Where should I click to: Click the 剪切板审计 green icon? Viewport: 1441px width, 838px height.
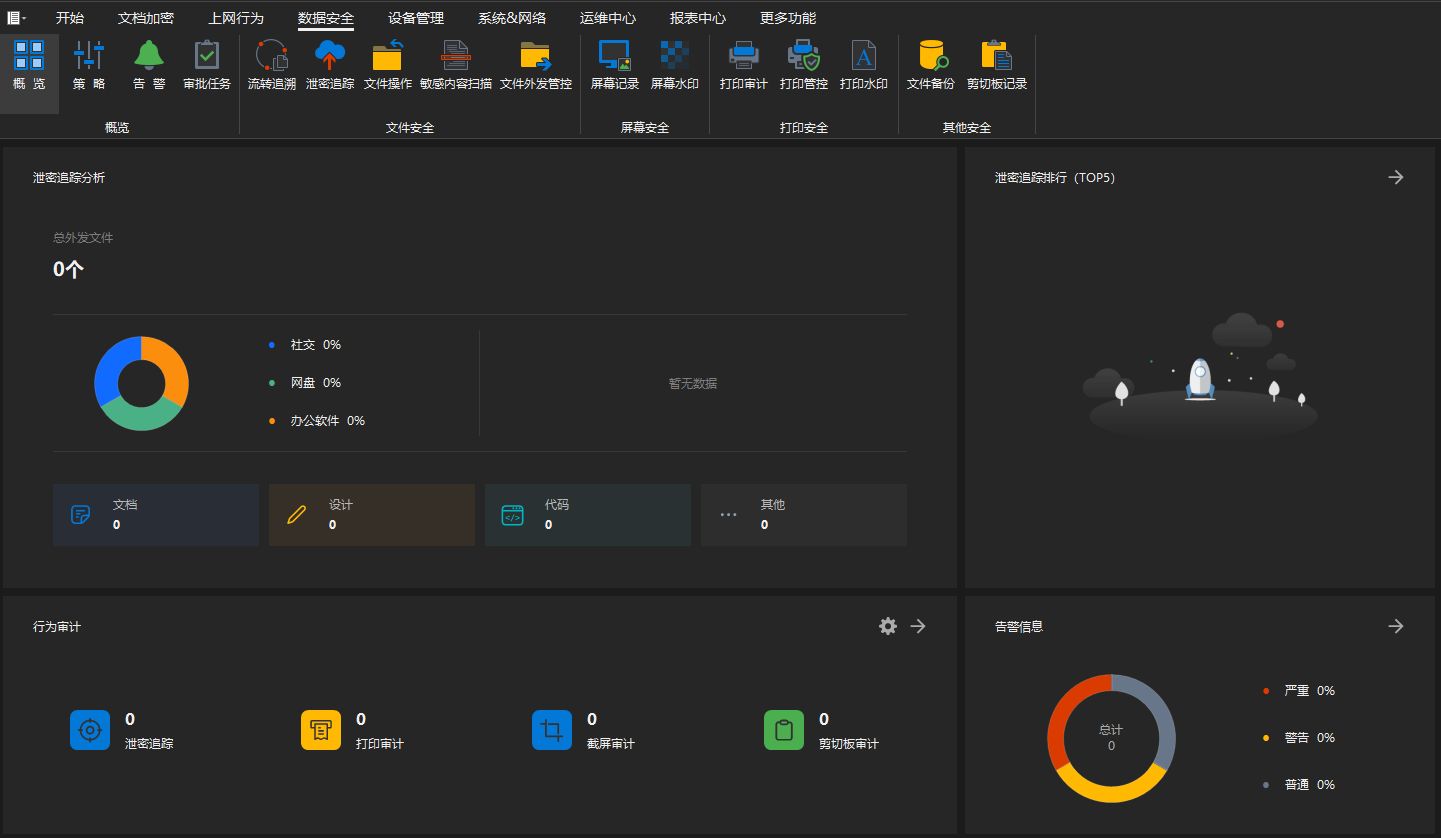coord(784,730)
